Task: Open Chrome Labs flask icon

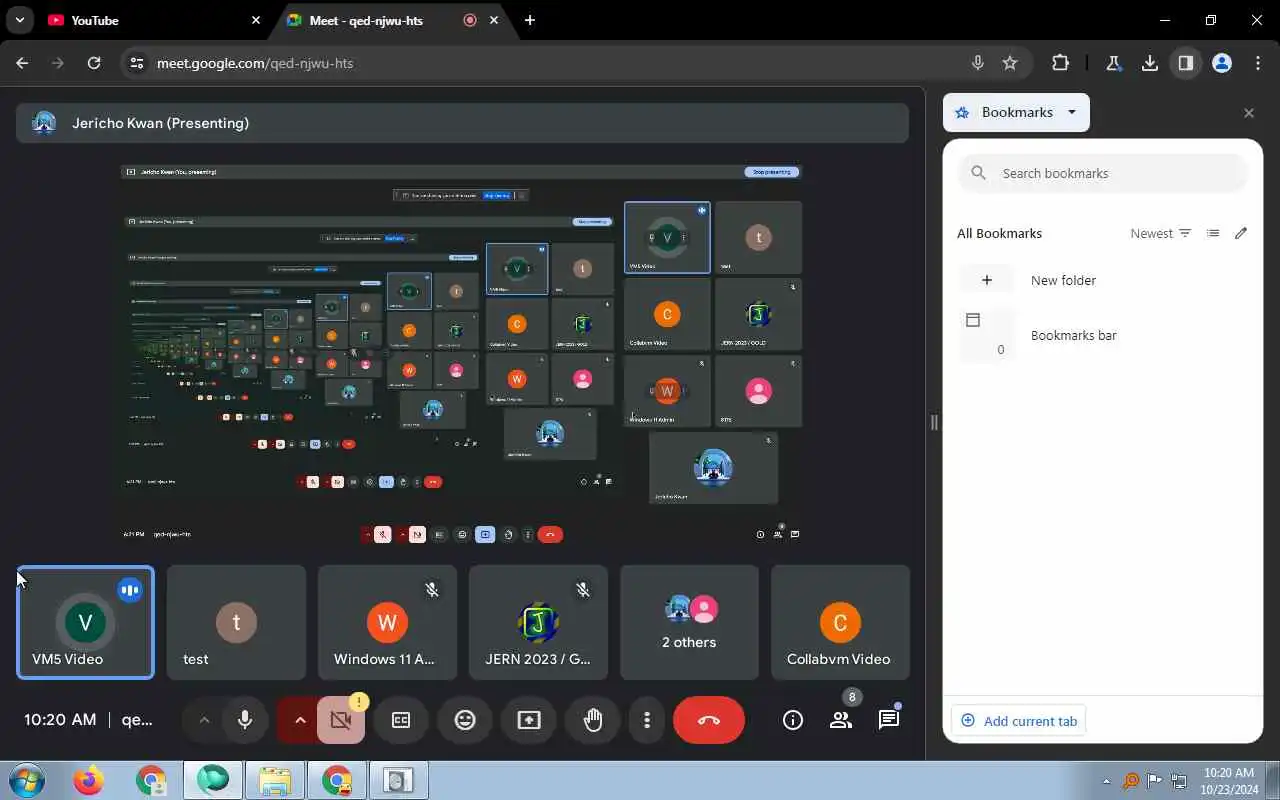Action: [x=1113, y=63]
